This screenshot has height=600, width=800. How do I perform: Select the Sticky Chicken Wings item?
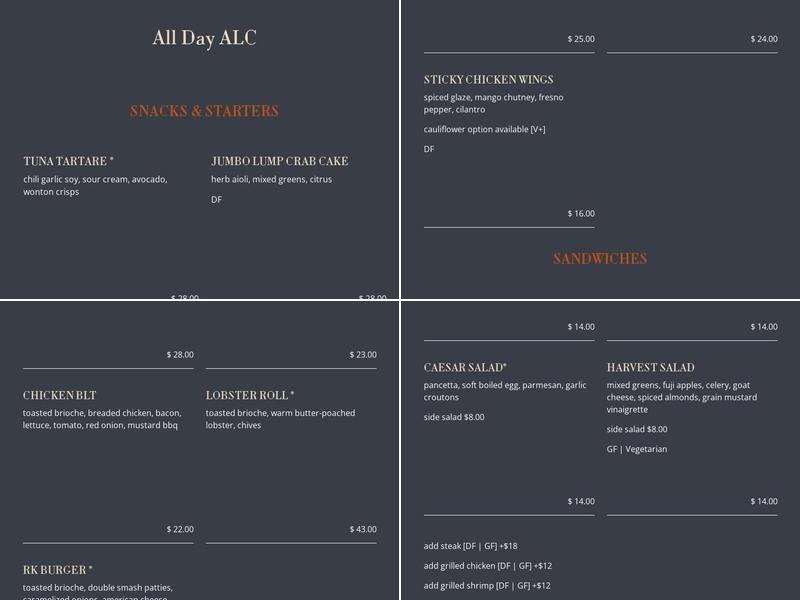(488, 80)
